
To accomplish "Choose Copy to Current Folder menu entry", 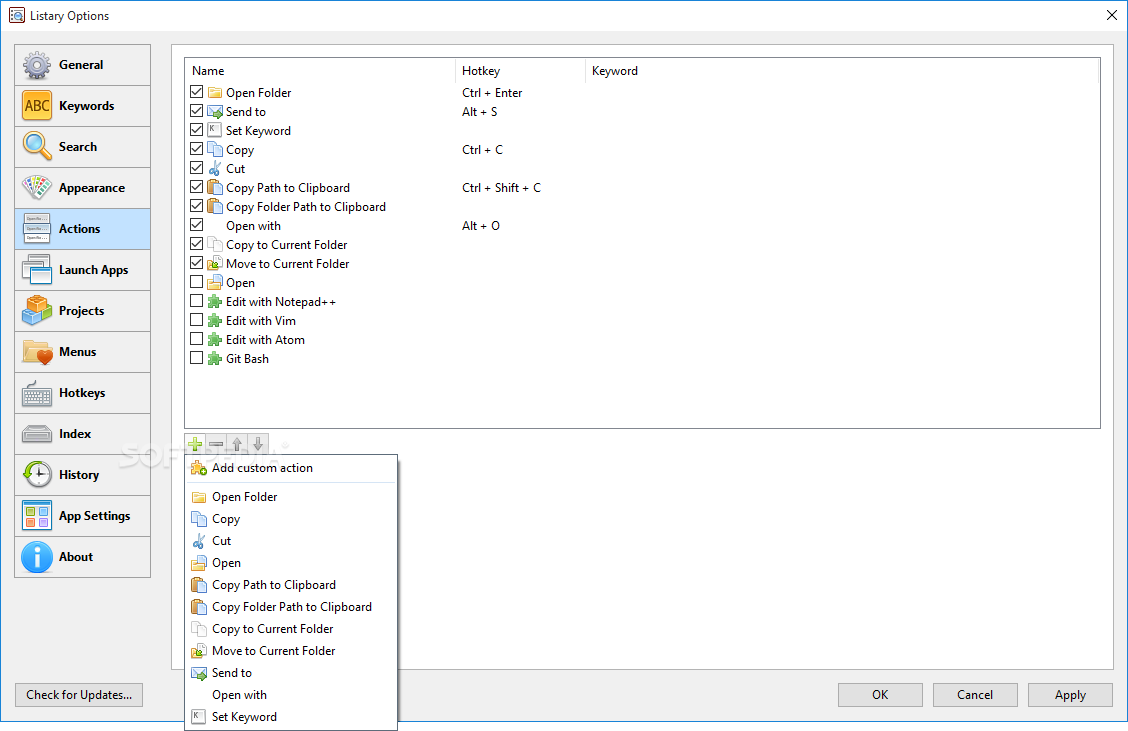I will pos(291,629).
